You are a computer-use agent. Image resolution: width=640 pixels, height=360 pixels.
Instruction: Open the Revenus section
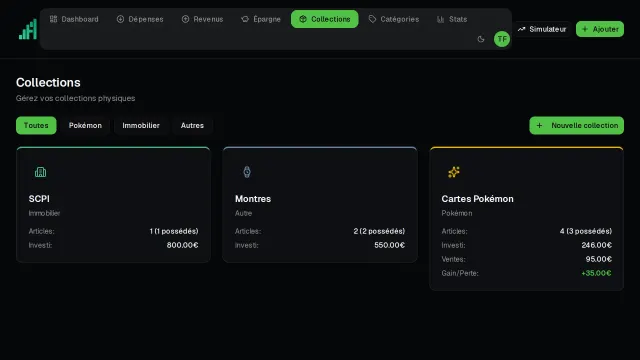point(202,19)
